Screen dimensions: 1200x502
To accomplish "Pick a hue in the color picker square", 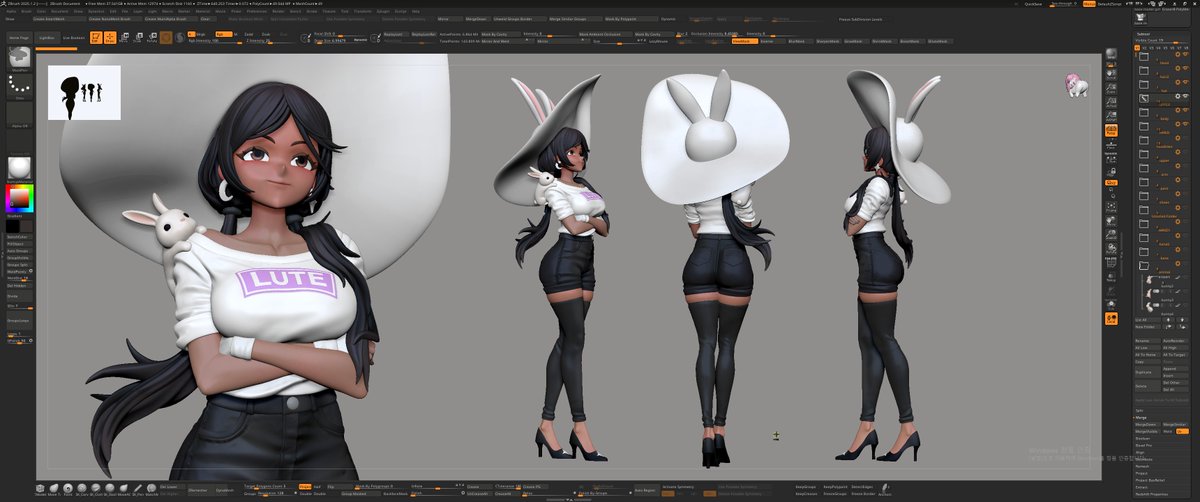I will (19, 196).
